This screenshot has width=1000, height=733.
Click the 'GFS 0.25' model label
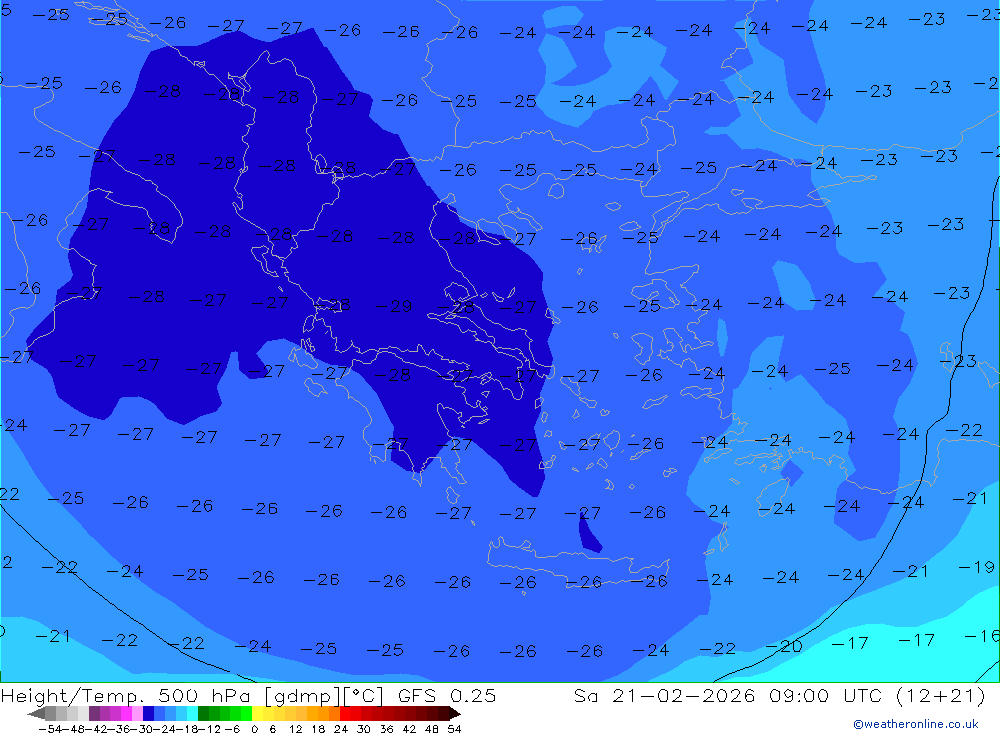[x=447, y=695]
